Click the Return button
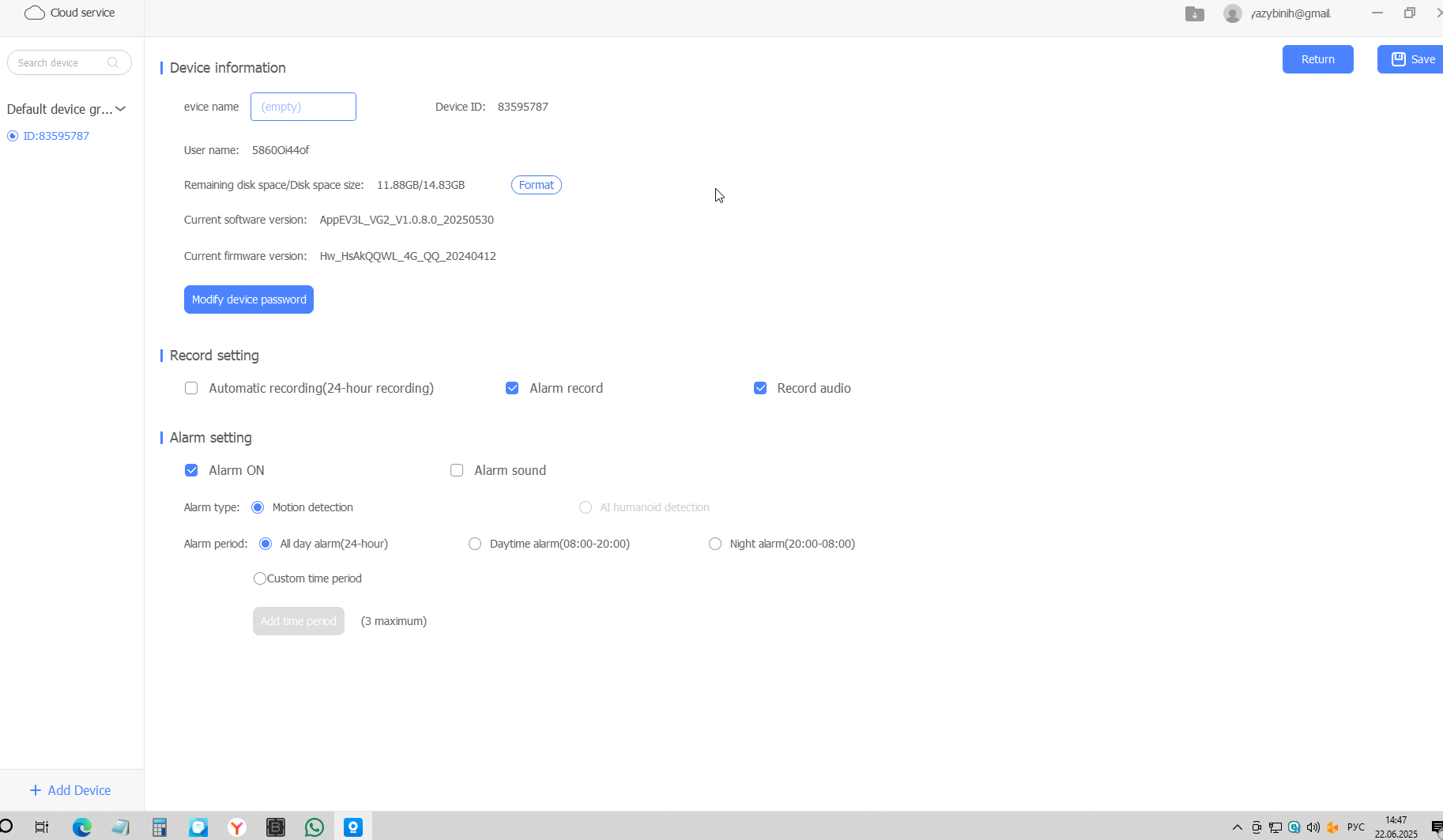Image resolution: width=1443 pixels, height=840 pixels. [x=1318, y=59]
